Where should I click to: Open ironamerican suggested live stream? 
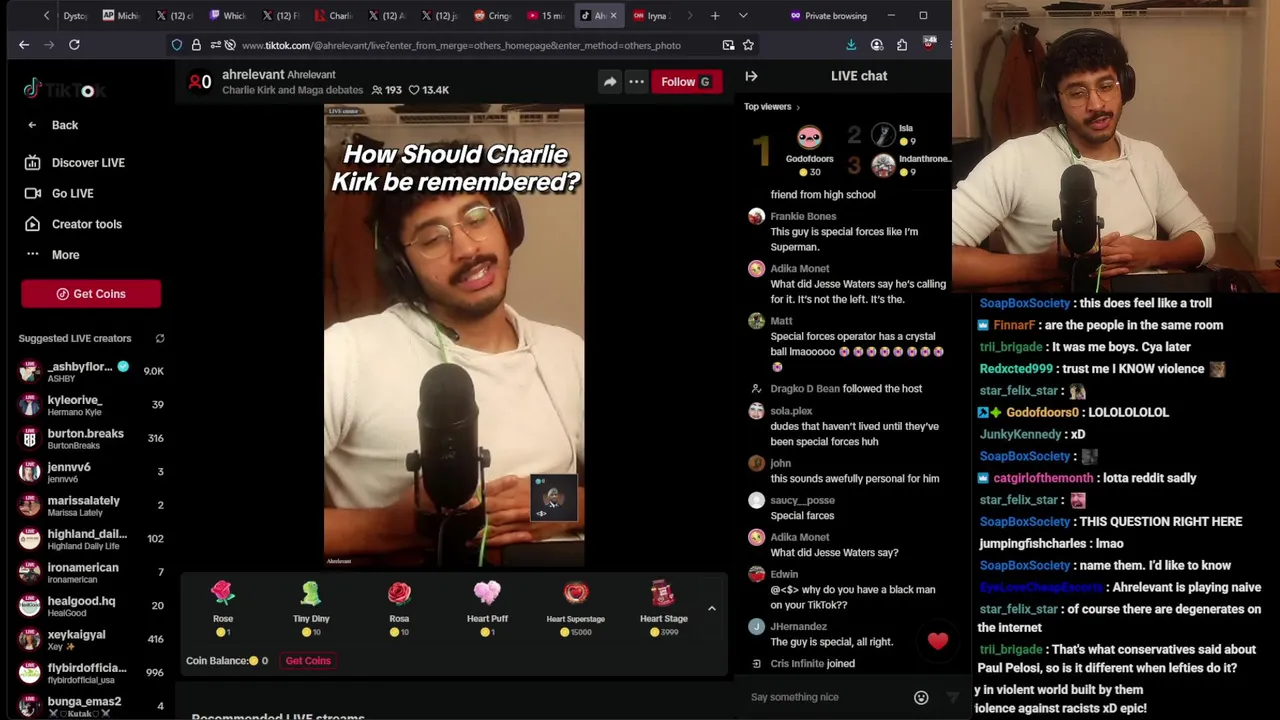[x=91, y=572]
